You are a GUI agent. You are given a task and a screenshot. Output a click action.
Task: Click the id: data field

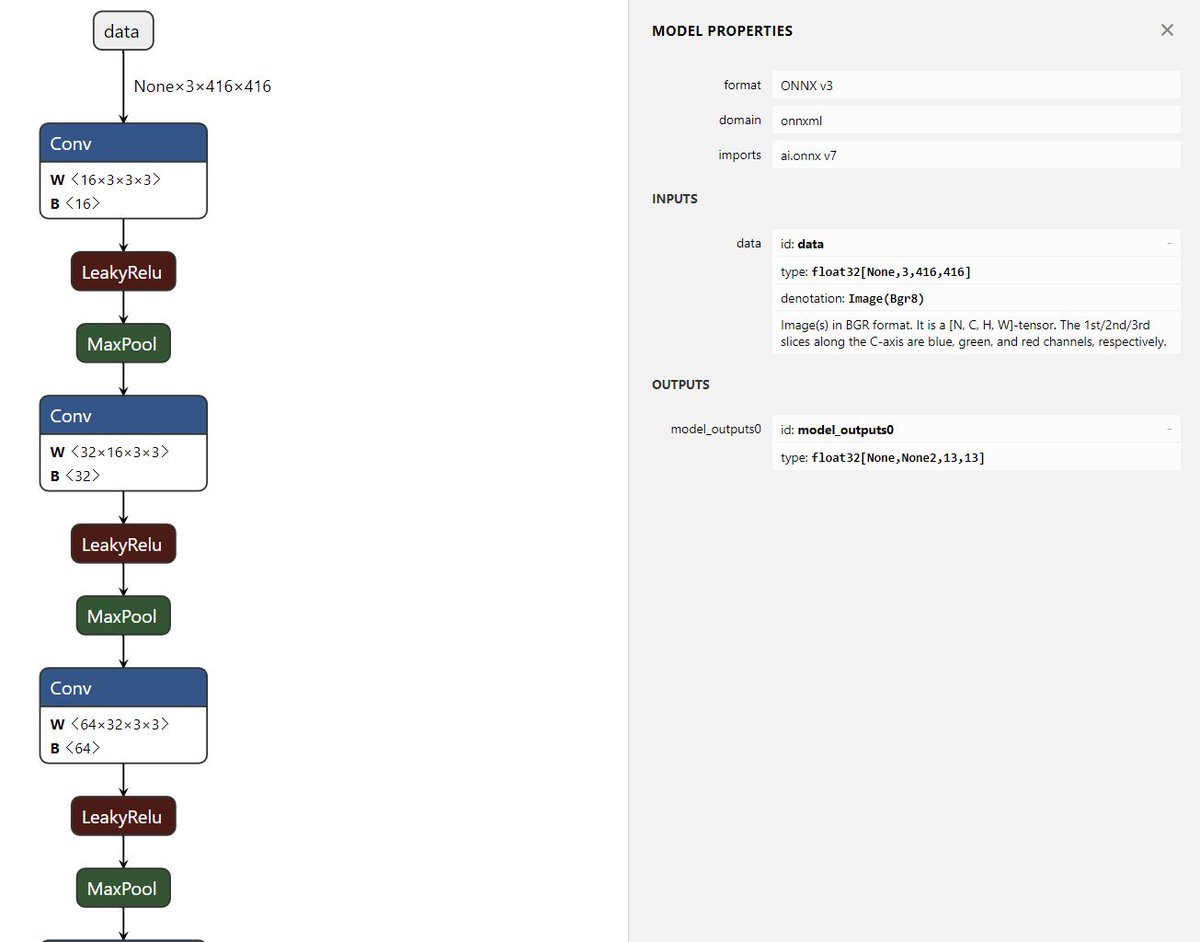[x=976, y=243]
